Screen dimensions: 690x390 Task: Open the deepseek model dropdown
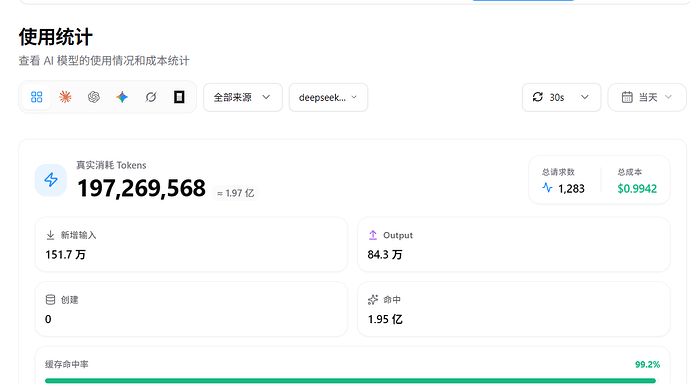328,97
